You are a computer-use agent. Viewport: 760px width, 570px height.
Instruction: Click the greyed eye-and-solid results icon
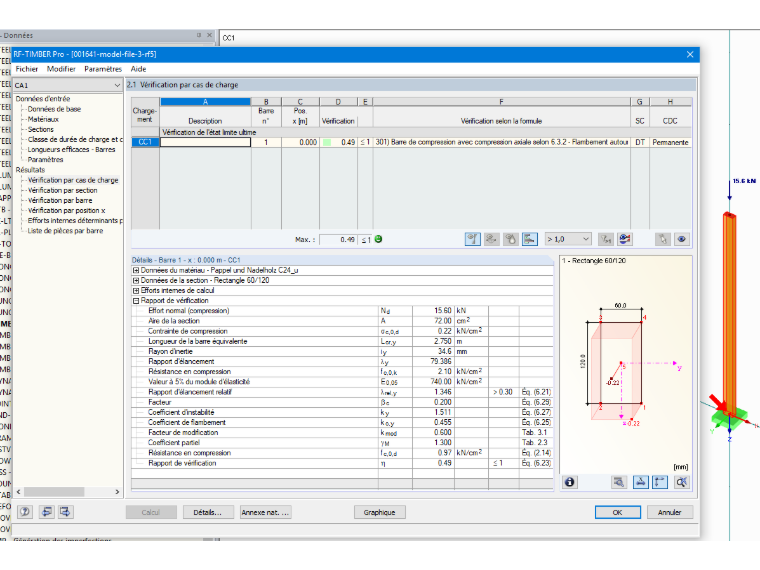(510, 239)
